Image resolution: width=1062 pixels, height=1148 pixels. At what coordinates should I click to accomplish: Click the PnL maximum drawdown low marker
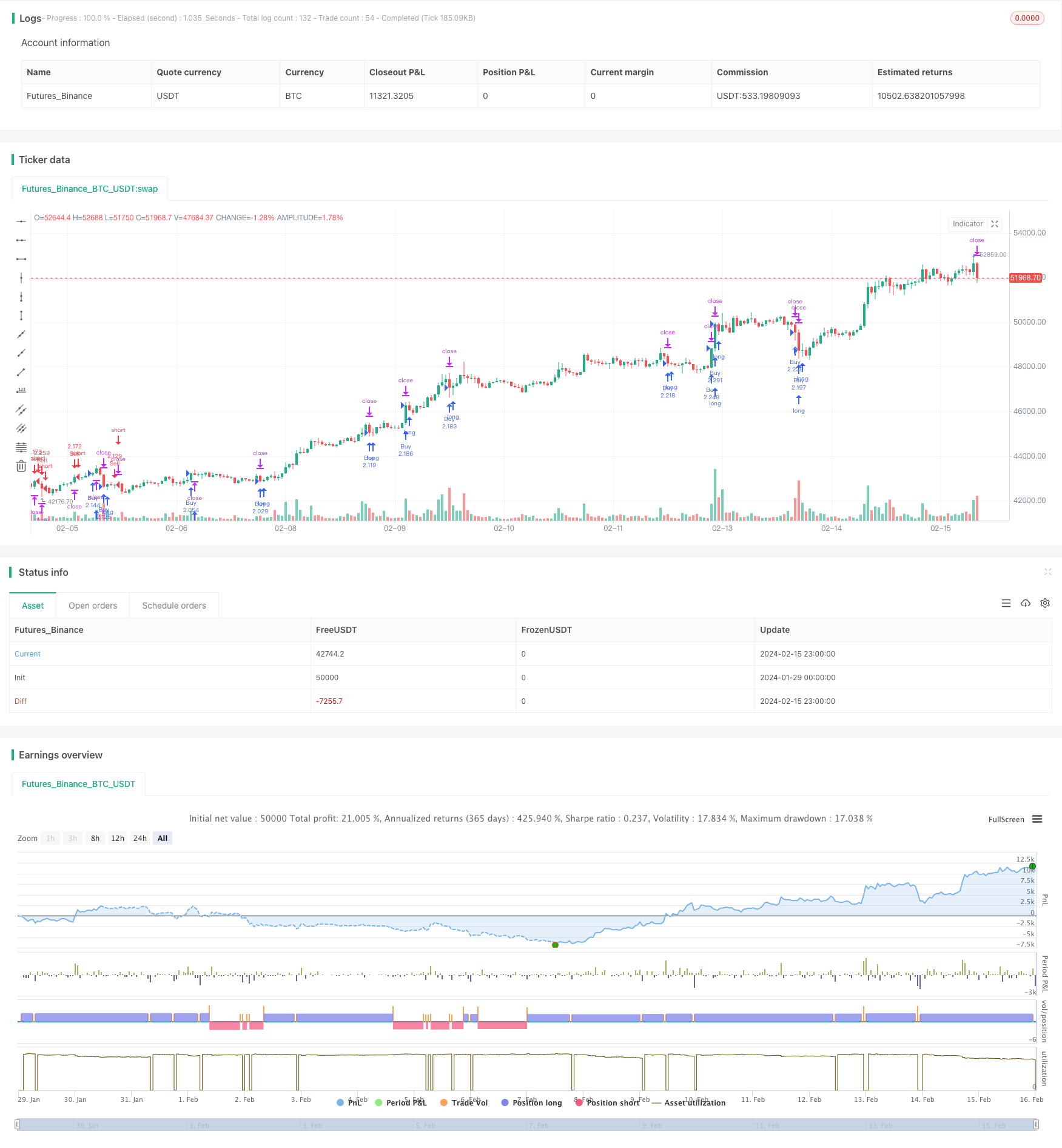555,945
